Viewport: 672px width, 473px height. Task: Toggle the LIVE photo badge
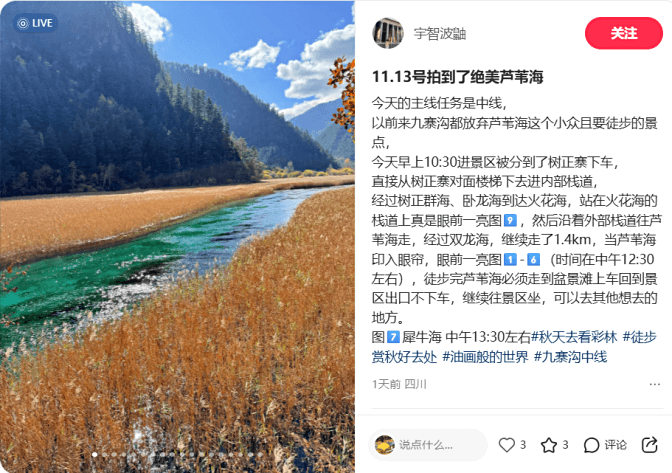(35, 23)
